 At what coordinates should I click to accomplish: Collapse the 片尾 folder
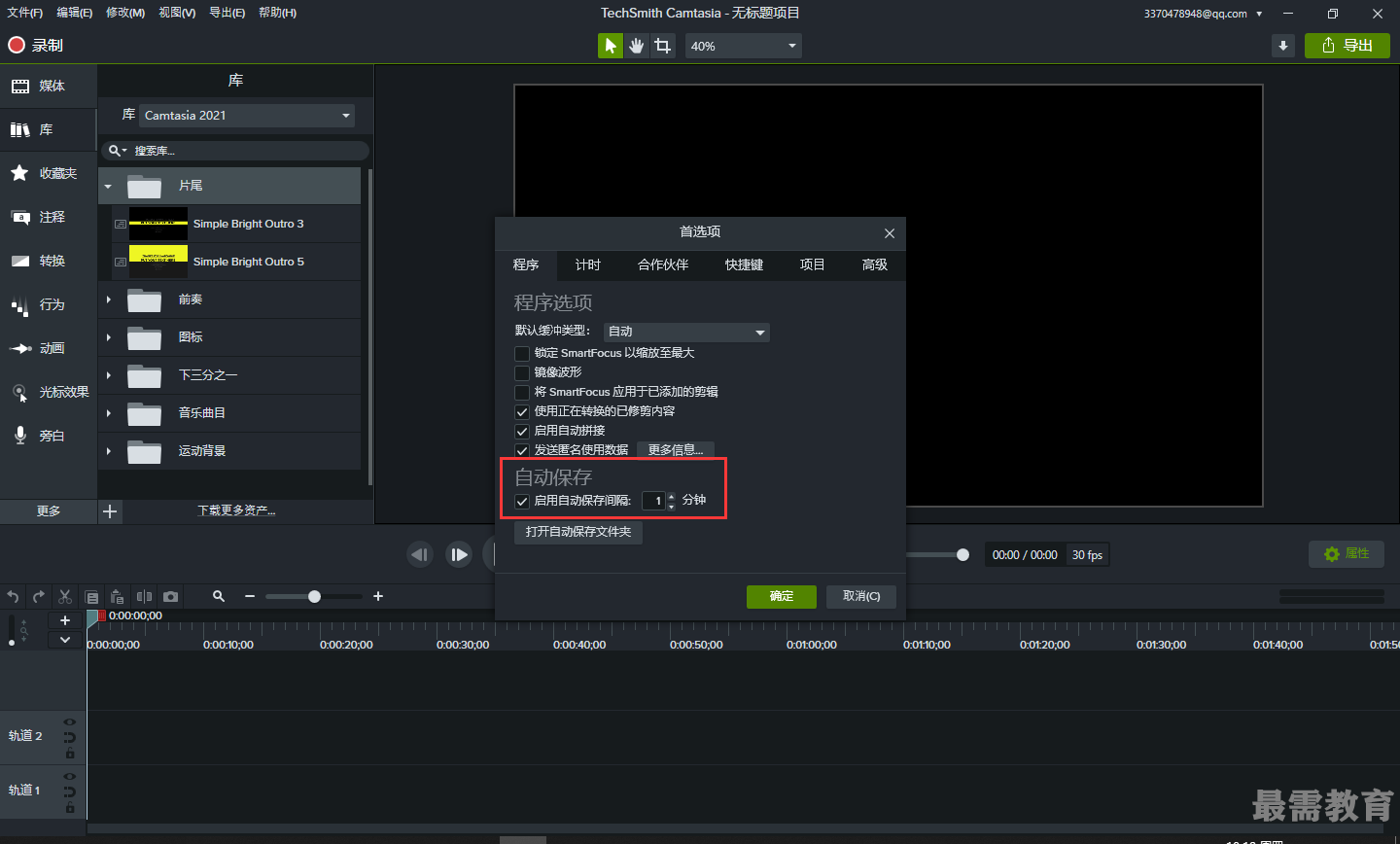108,186
